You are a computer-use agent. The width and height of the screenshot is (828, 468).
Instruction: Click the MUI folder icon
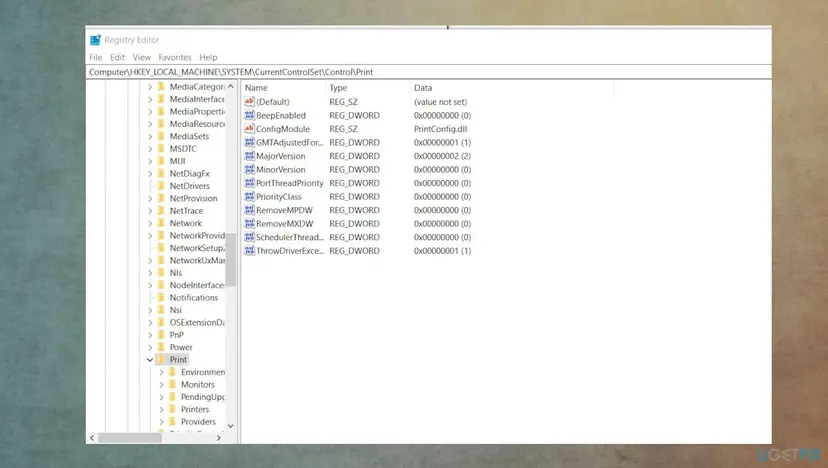(161, 161)
